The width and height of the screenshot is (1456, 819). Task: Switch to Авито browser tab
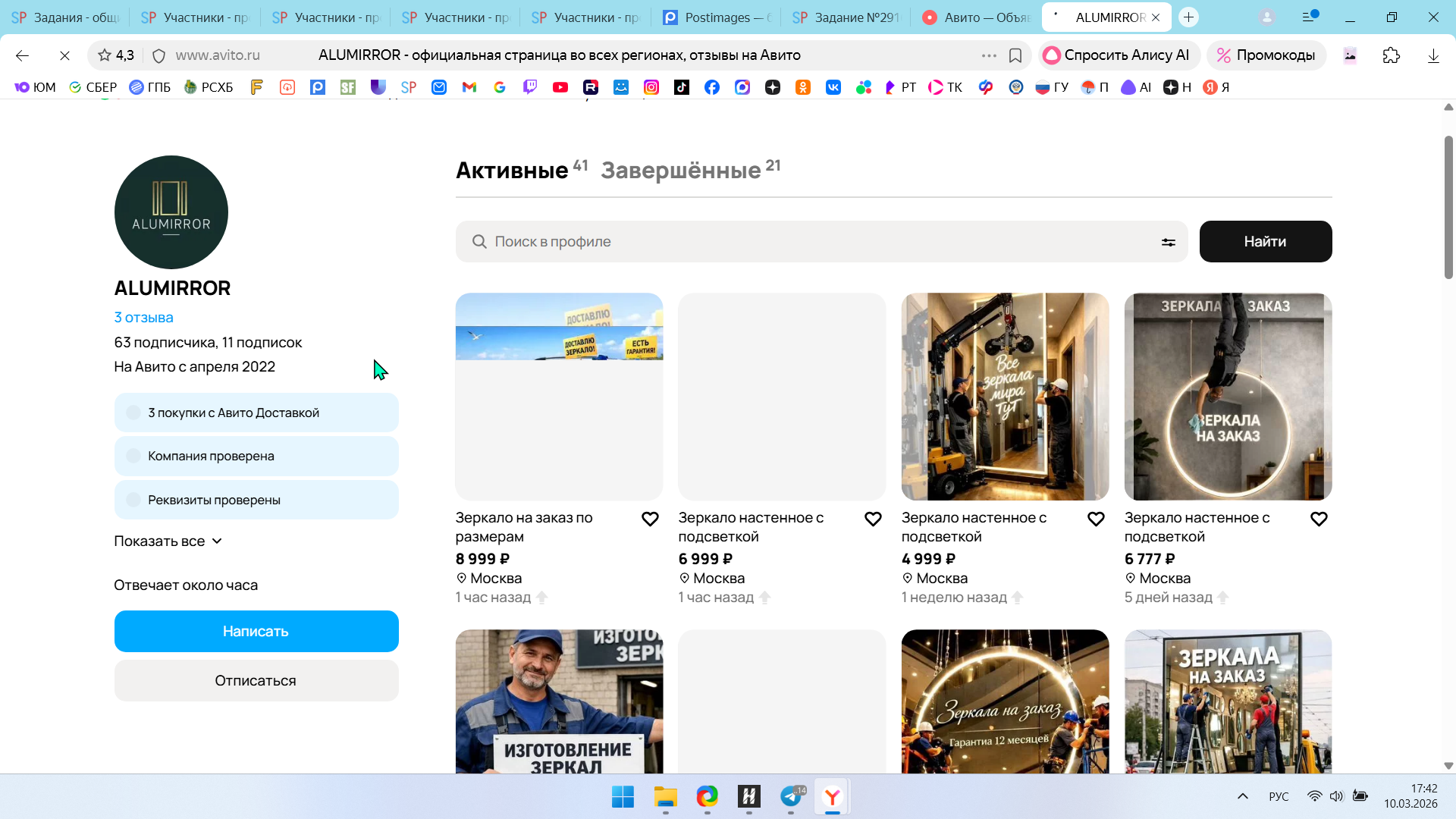(x=977, y=17)
